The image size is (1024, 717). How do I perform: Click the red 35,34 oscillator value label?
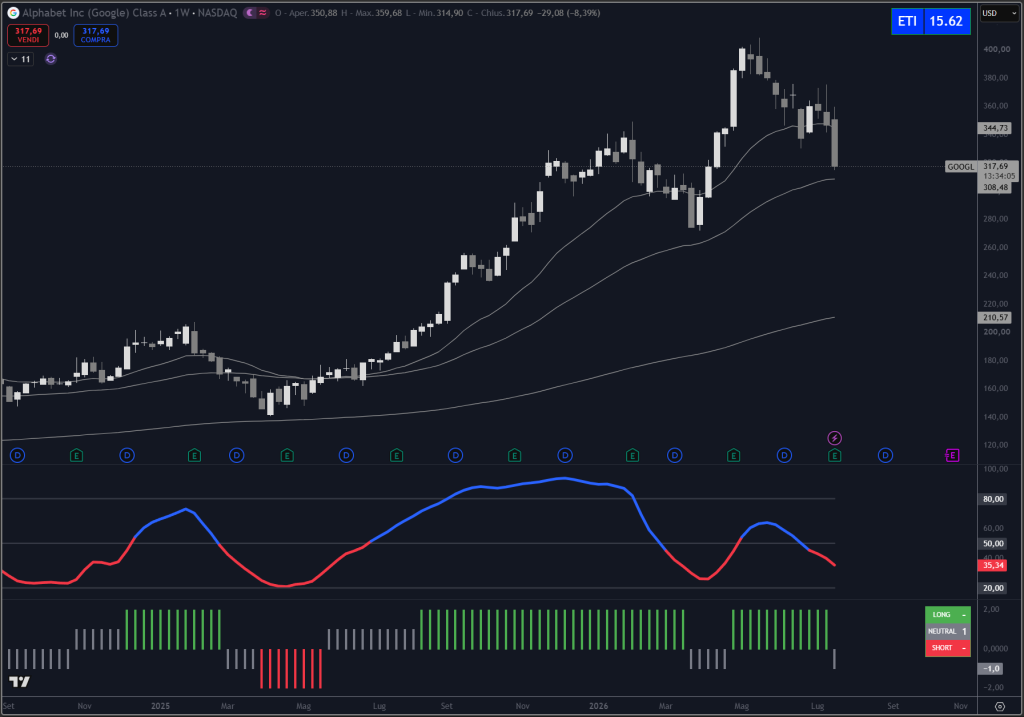993,566
